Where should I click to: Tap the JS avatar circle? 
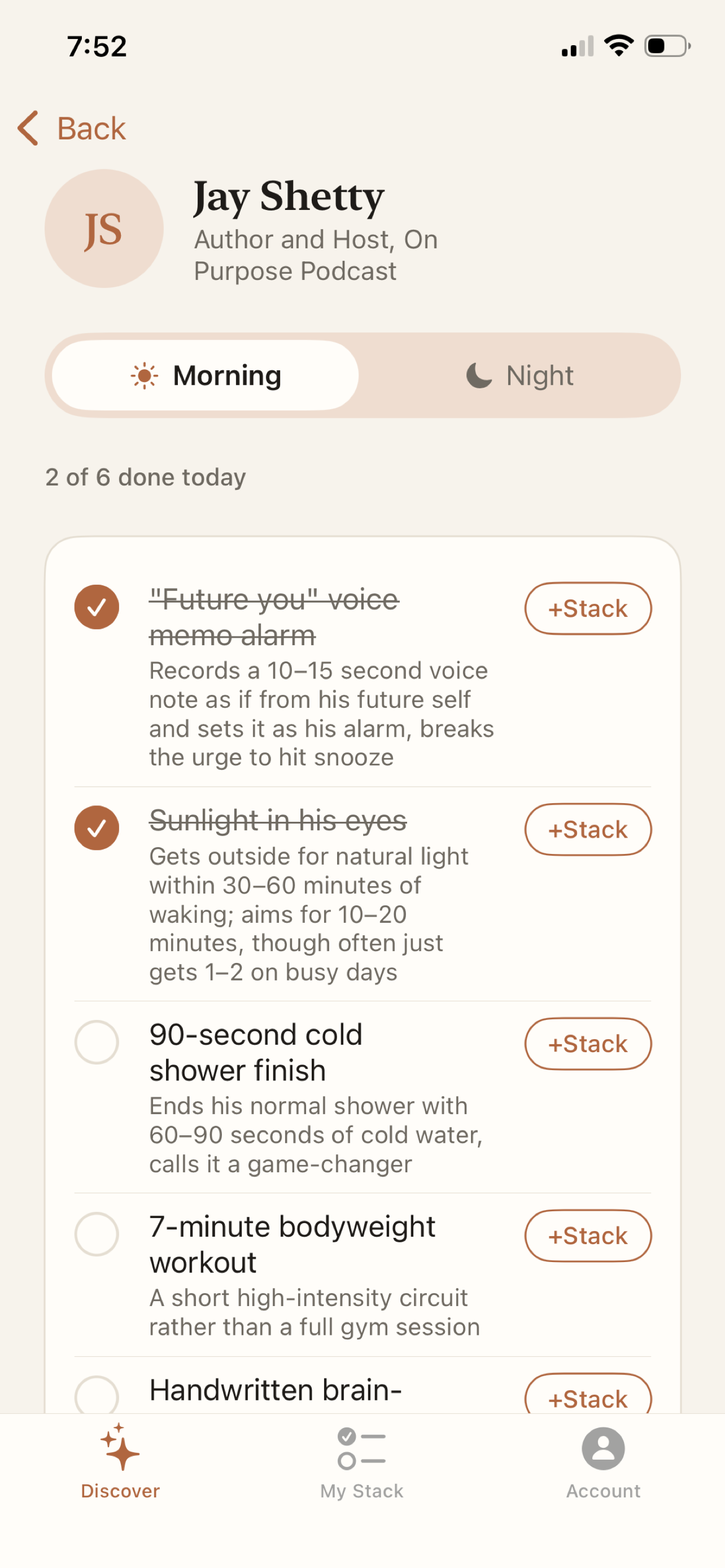point(104,229)
